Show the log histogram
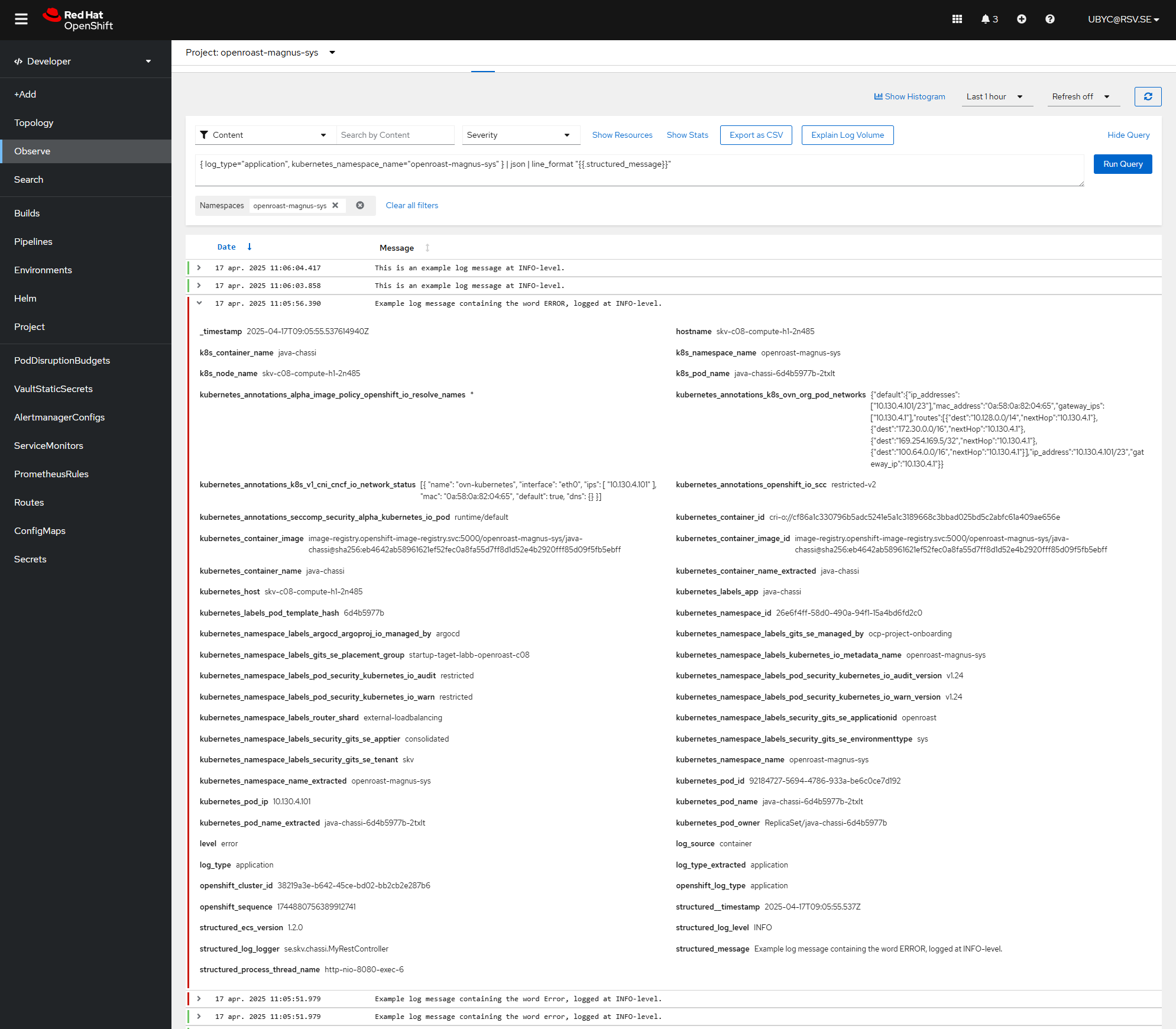This screenshot has width=1176, height=1029. pos(909,96)
